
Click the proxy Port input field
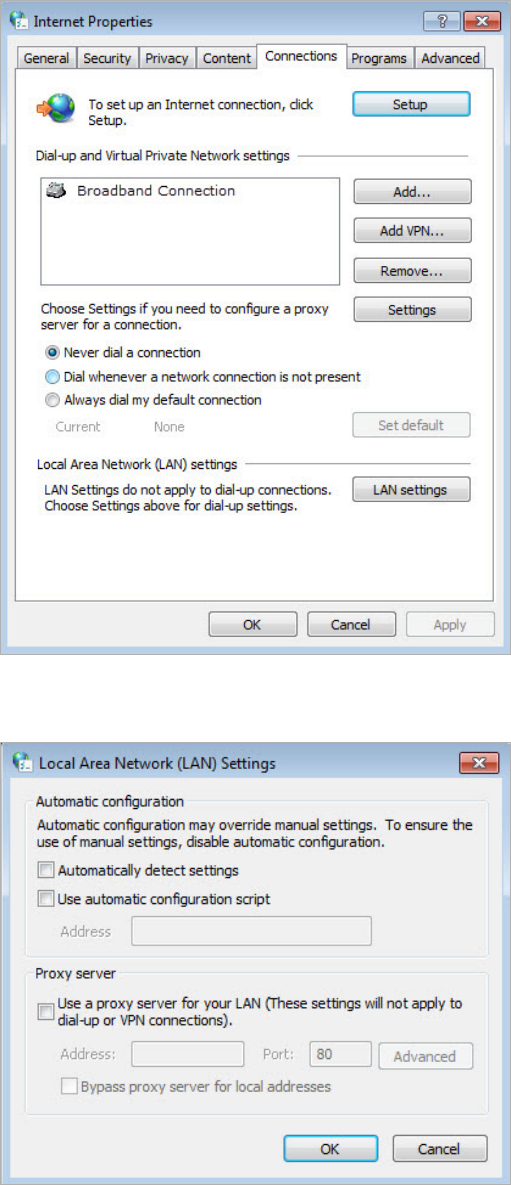341,1055
